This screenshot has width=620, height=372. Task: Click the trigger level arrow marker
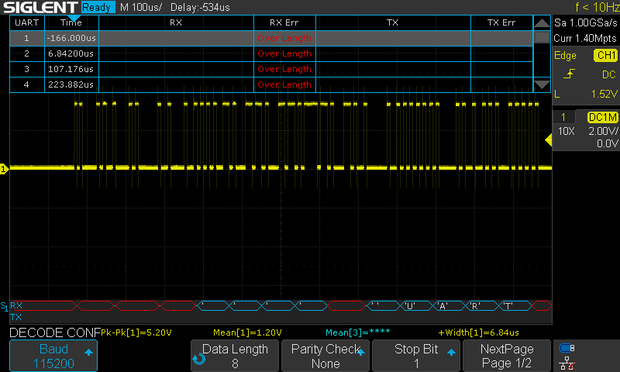tap(548, 140)
